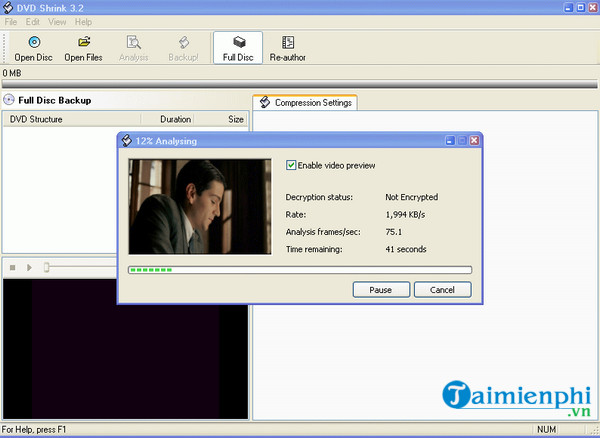The height and width of the screenshot is (438, 600).
Task: Close the 12% Analysing dialog
Action: pos(474,140)
